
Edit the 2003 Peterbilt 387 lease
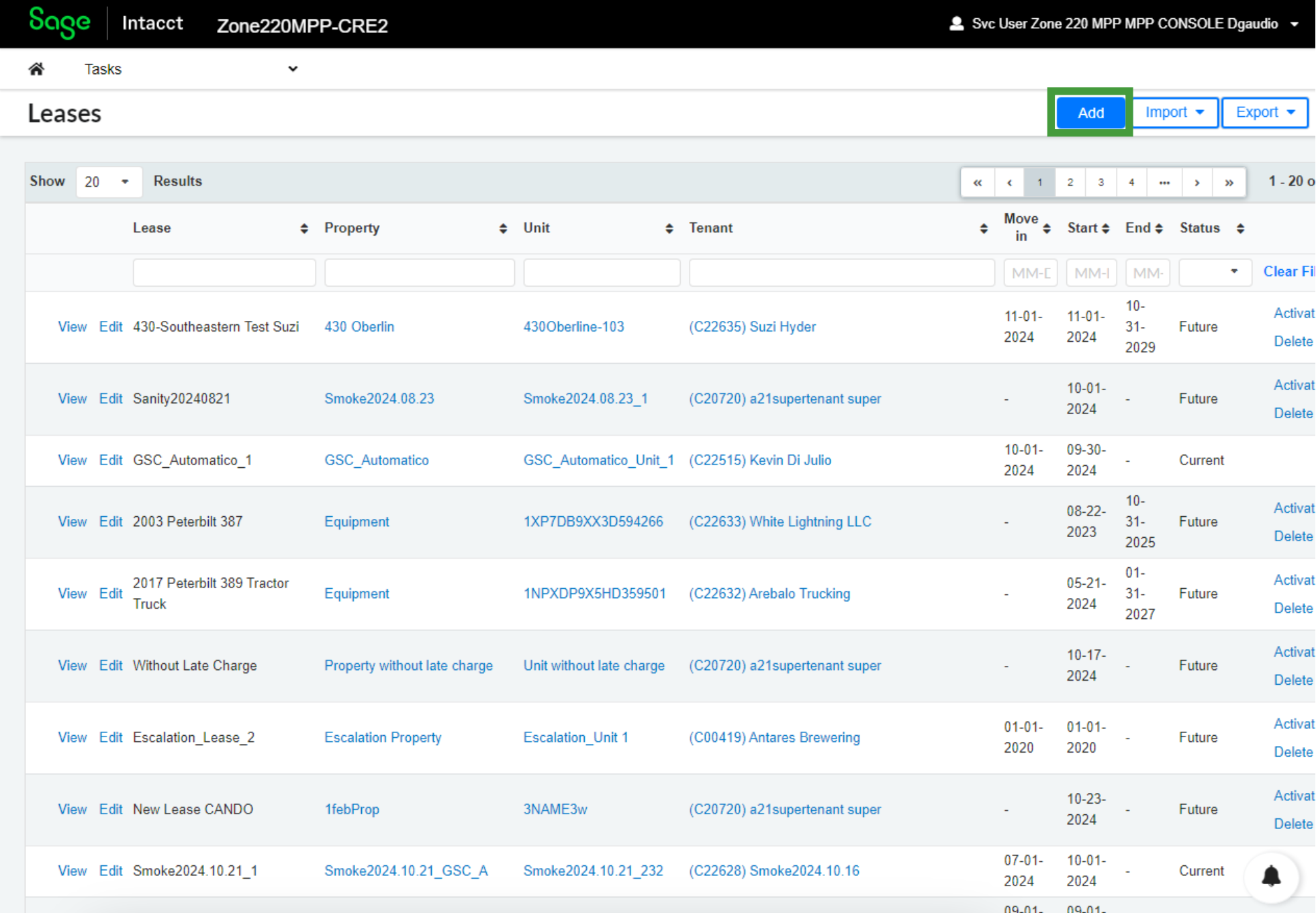(111, 522)
